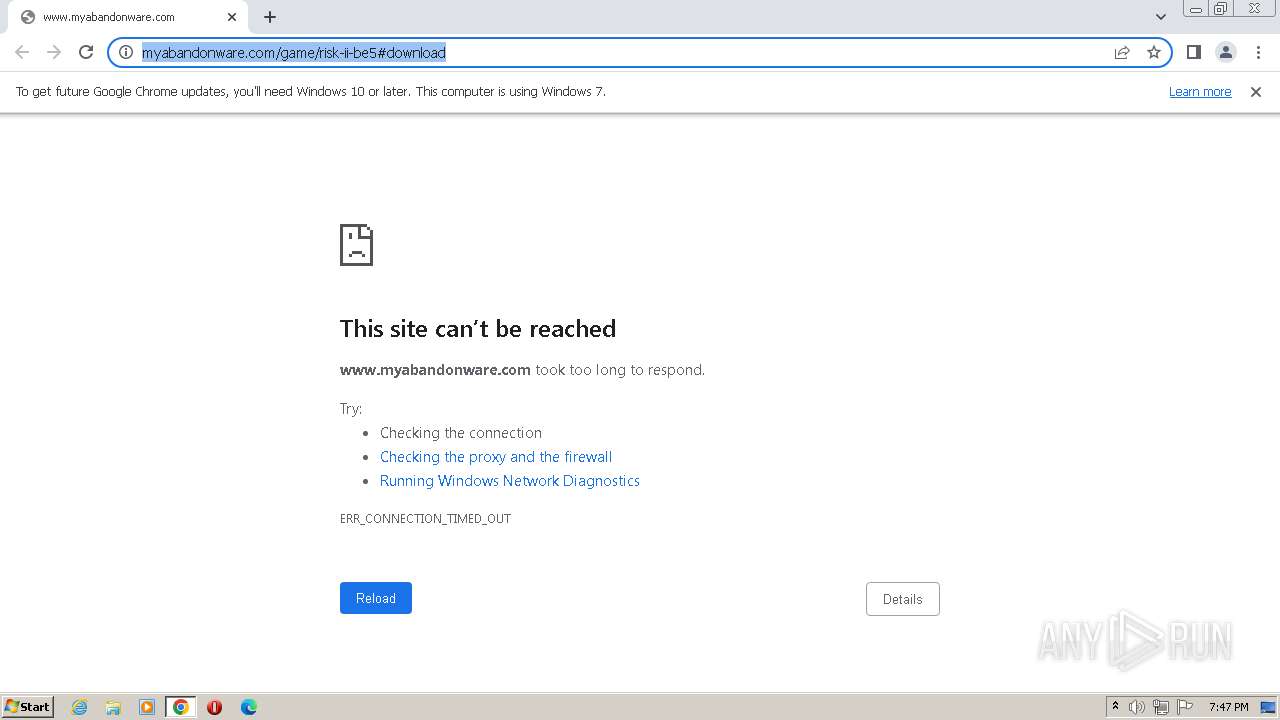Open Running Windows Network Diagnostics link
The width and height of the screenshot is (1280, 720).
coord(510,481)
